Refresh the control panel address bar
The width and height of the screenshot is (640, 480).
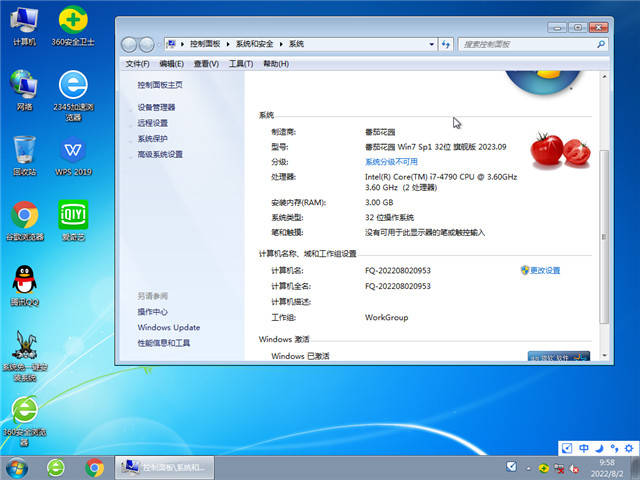click(446, 44)
